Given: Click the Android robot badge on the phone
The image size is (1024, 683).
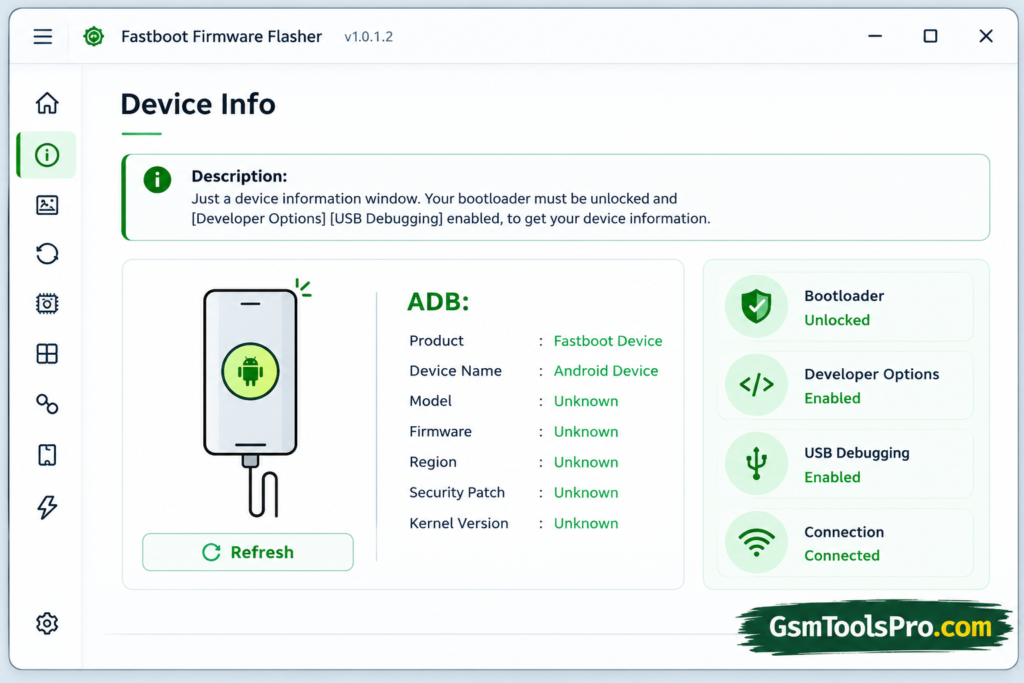Looking at the screenshot, I should (x=250, y=372).
